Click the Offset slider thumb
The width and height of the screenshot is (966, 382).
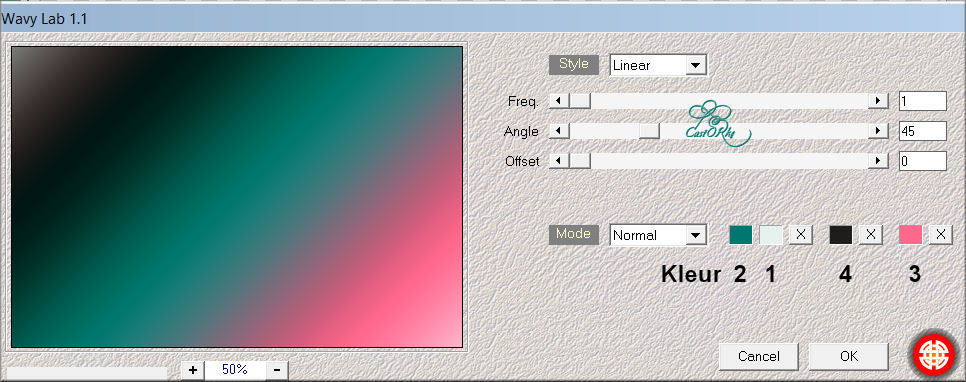pyautogui.click(x=579, y=161)
